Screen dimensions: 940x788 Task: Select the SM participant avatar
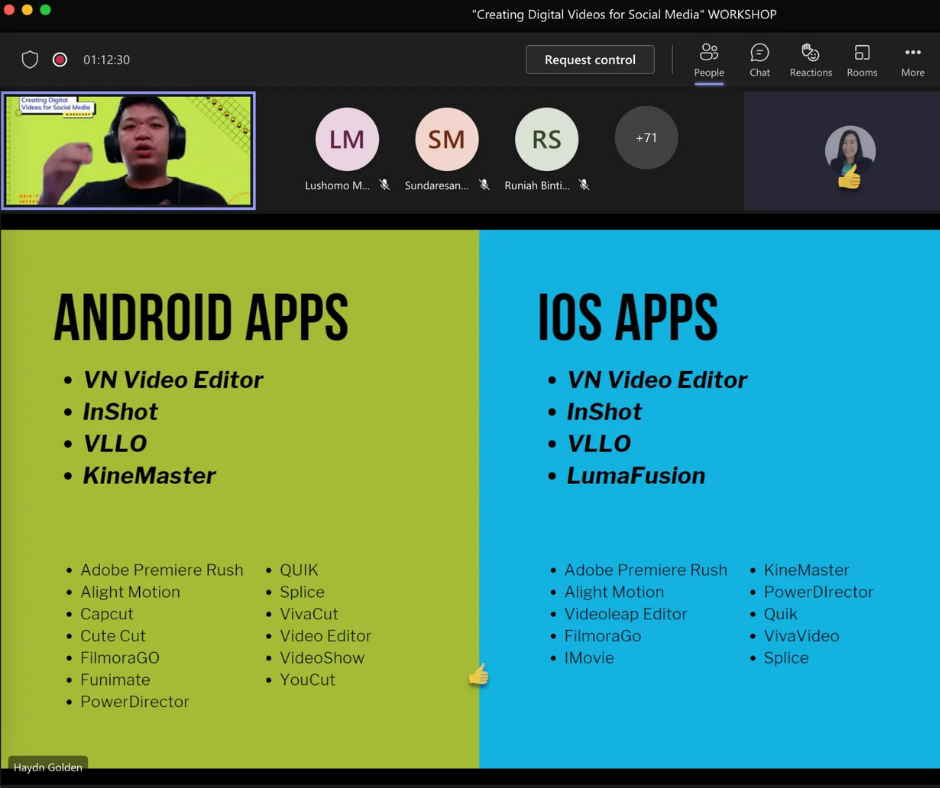[x=447, y=139]
